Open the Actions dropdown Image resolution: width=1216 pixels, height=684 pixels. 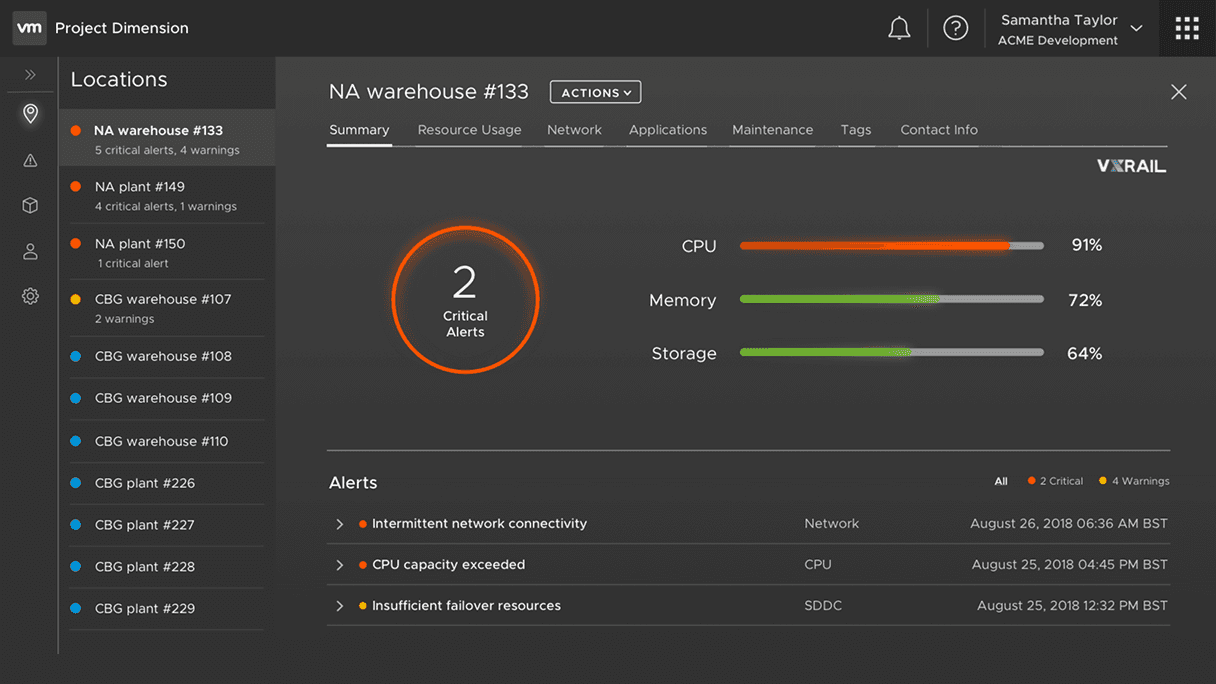(595, 93)
